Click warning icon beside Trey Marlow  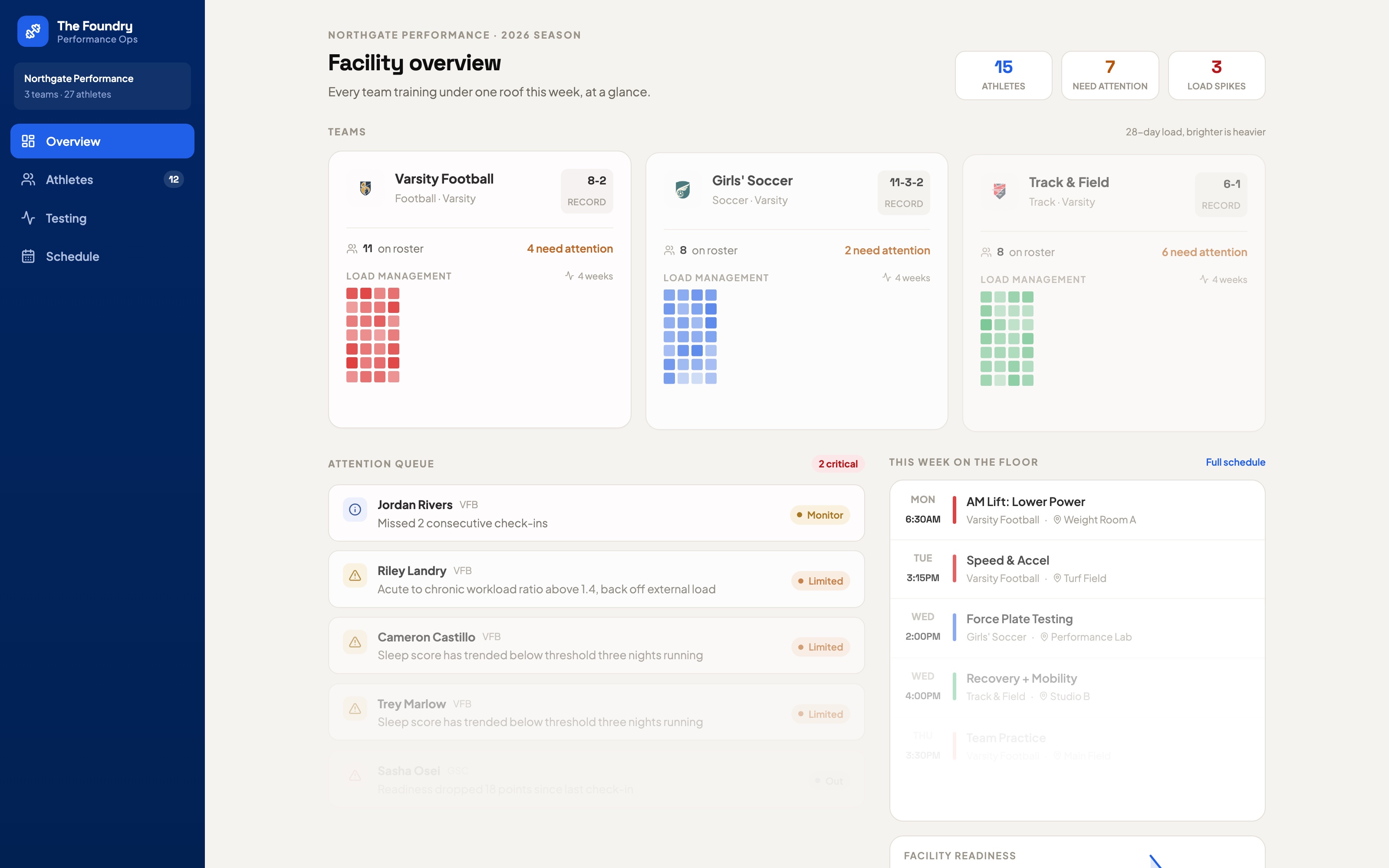click(x=355, y=708)
